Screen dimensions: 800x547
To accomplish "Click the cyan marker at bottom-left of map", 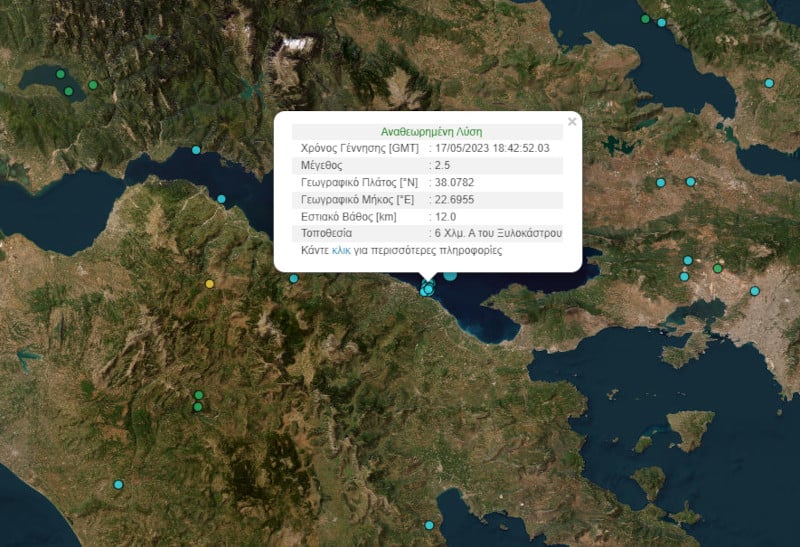I will click(x=118, y=484).
